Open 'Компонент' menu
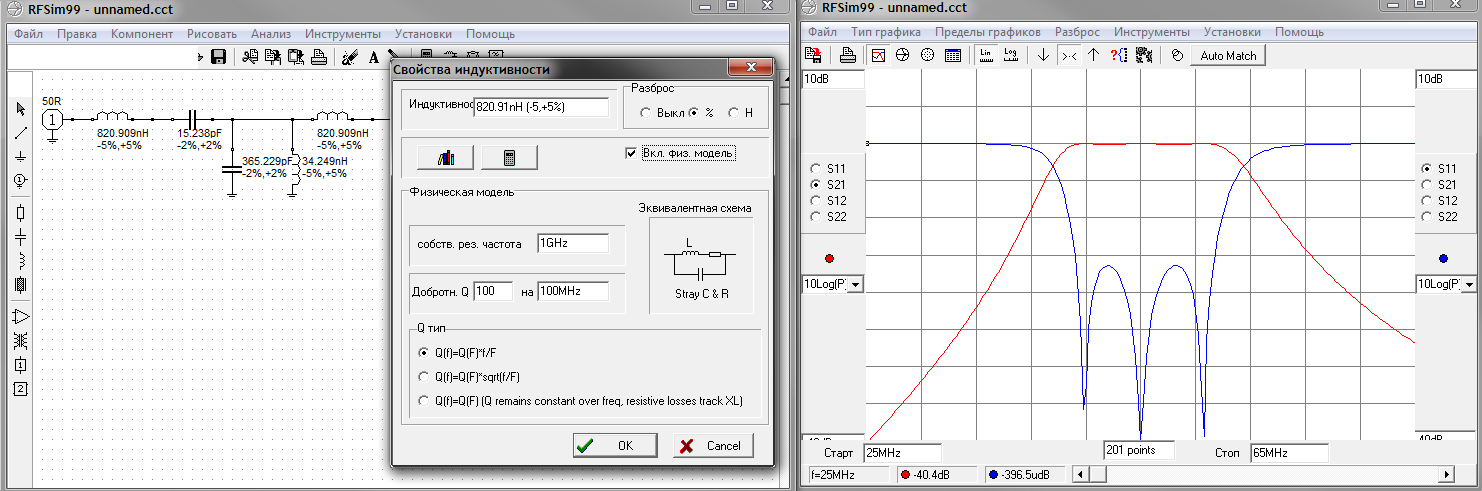This screenshot has width=1482, height=491. (x=142, y=33)
